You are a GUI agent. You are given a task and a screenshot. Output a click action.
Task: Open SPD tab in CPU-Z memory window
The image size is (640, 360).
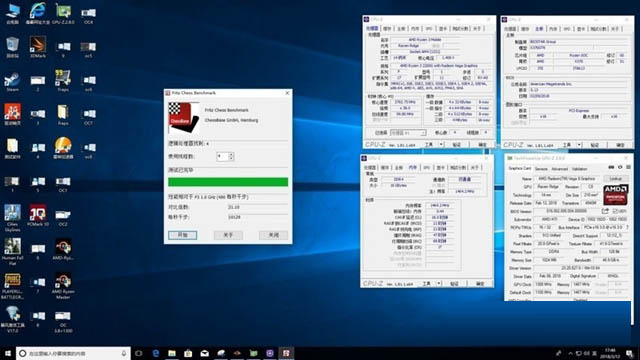(x=427, y=167)
